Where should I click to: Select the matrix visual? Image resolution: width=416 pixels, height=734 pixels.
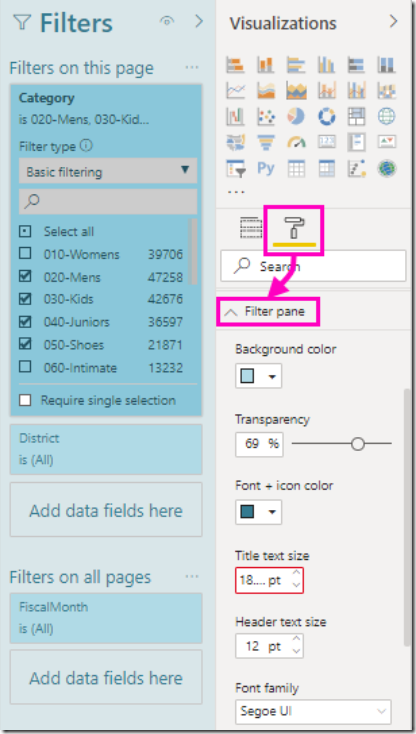click(x=326, y=168)
